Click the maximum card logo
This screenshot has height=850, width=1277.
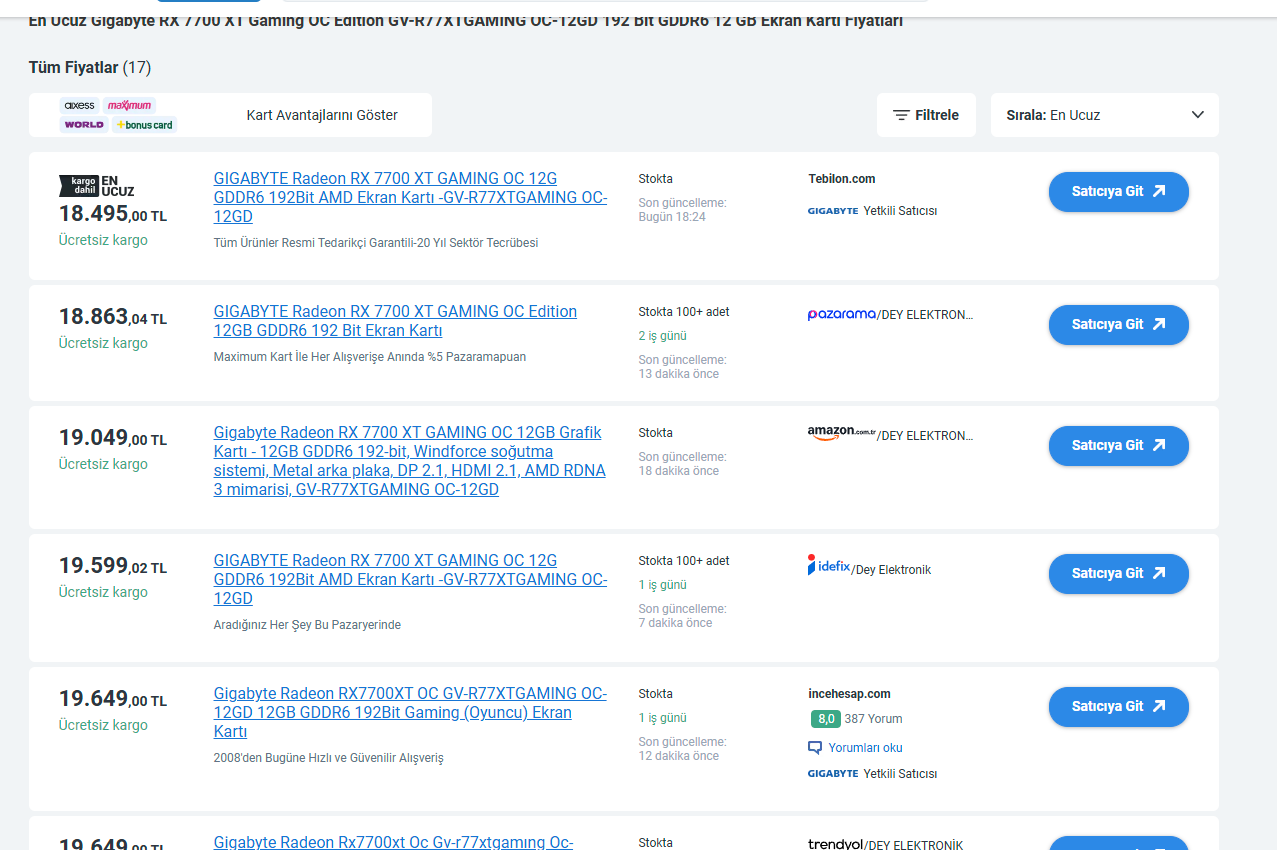[129, 105]
